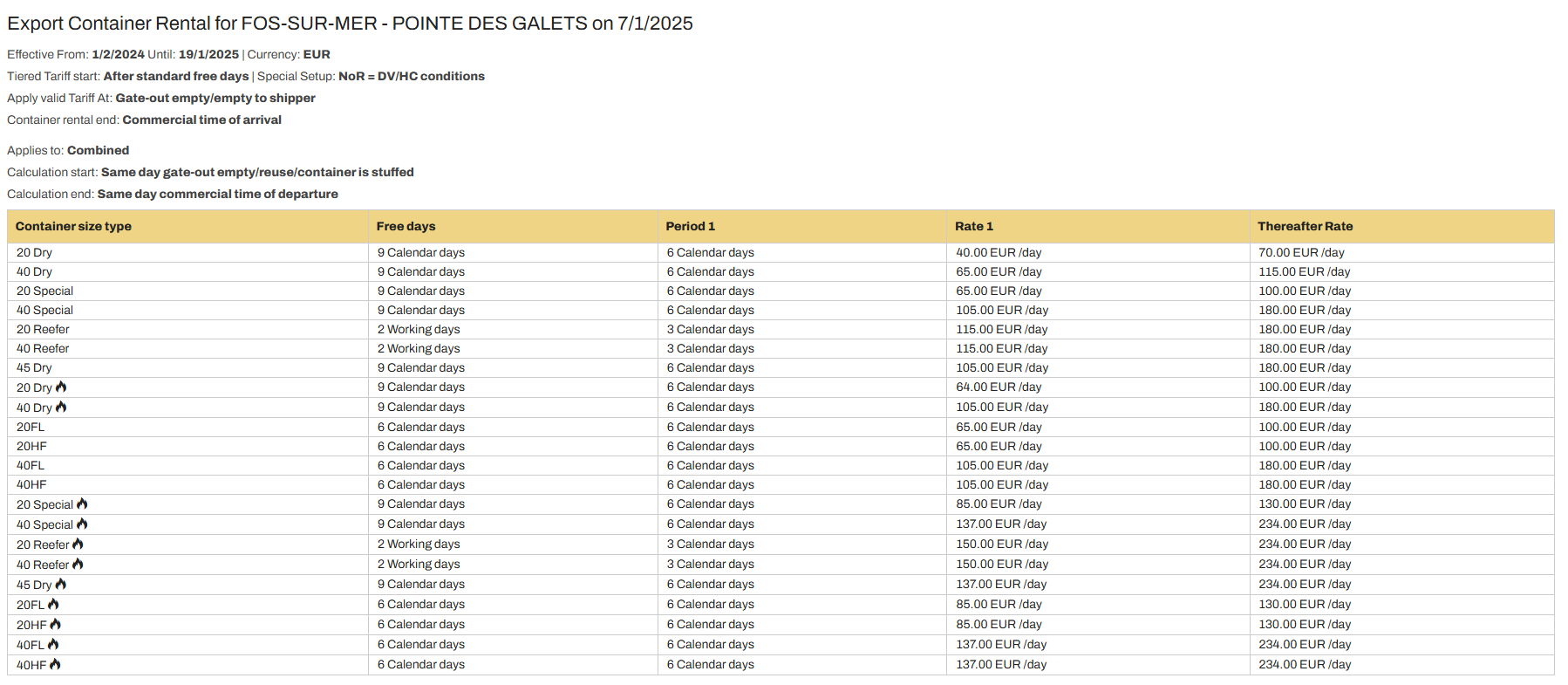The height and width of the screenshot is (685, 1568).
Task: Click the flame icon beside 40 Reefer
Action: pos(78,564)
